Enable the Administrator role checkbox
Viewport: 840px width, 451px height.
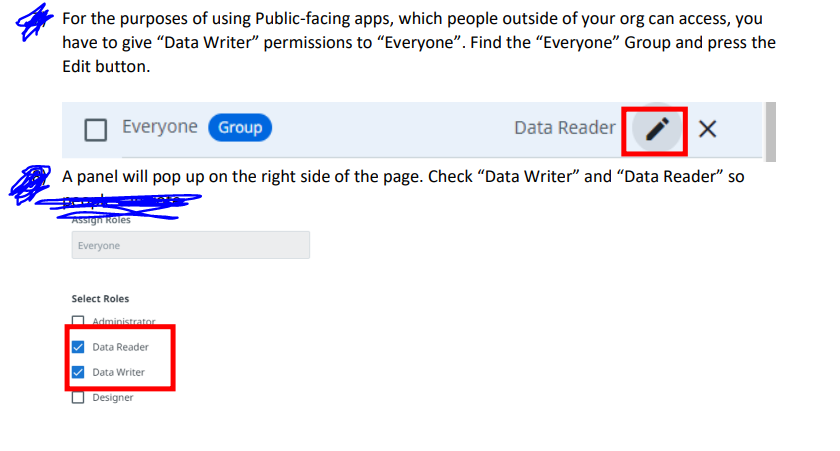pos(78,321)
